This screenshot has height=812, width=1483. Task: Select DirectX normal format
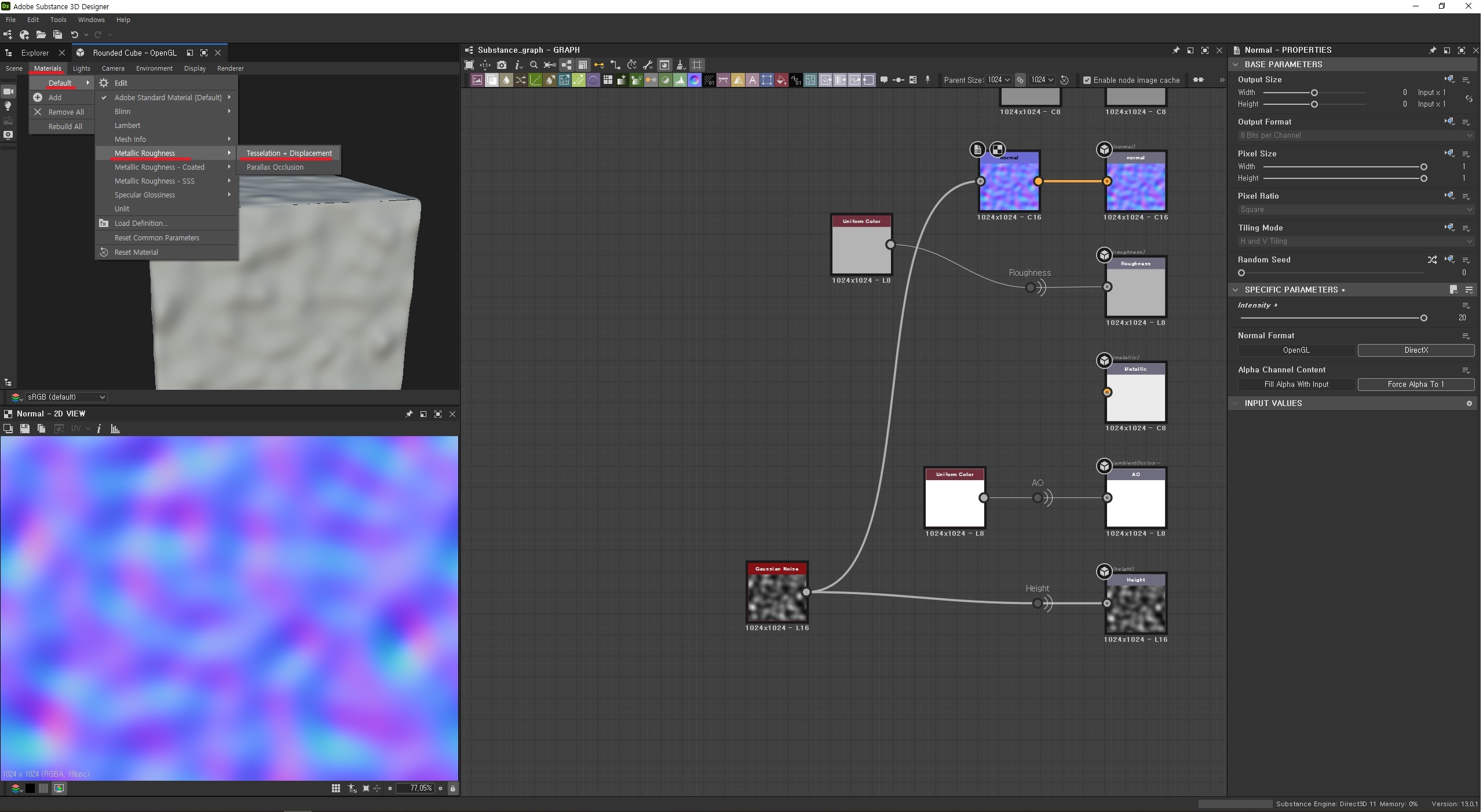point(1416,350)
